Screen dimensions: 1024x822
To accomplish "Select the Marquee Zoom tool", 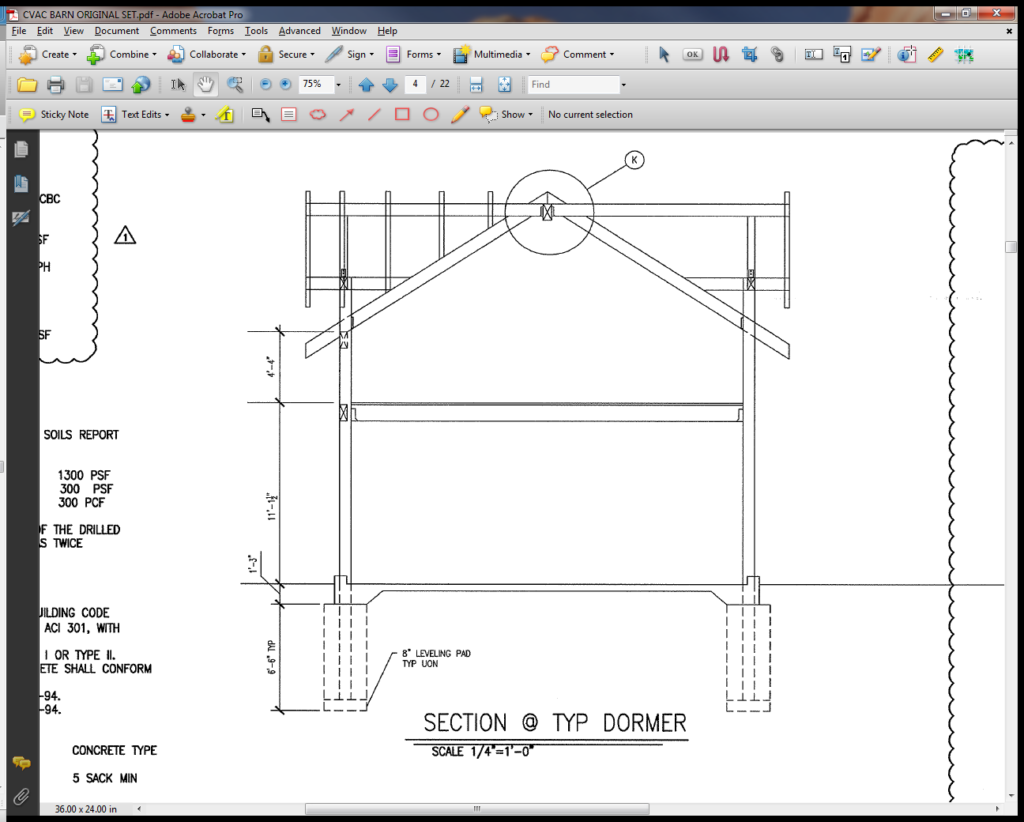I will pos(234,84).
